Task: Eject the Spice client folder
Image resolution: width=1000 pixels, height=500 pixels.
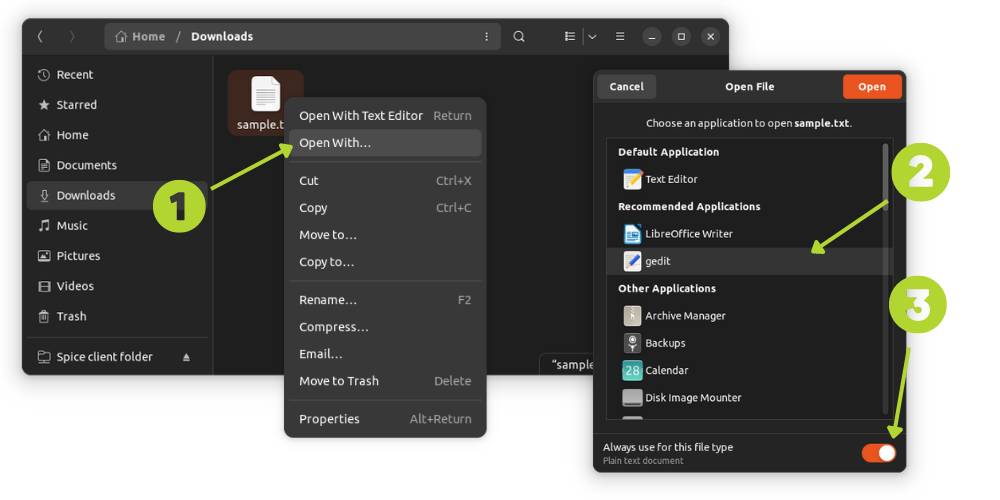Action: [x=186, y=357]
